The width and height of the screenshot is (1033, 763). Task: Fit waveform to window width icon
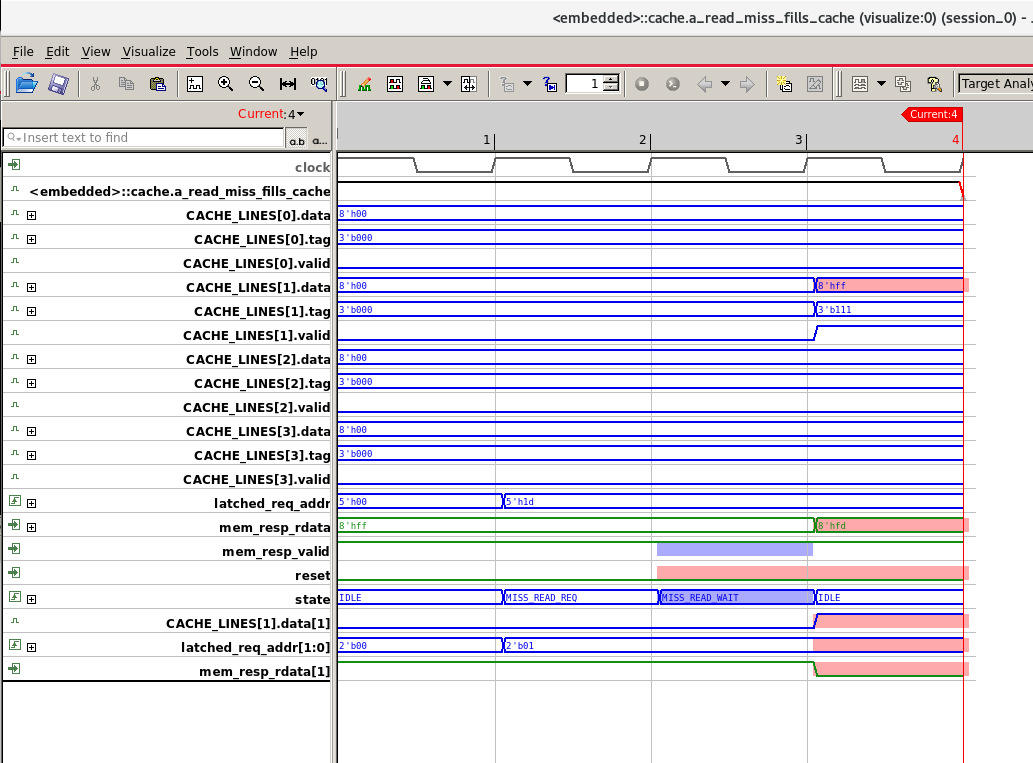tap(288, 84)
